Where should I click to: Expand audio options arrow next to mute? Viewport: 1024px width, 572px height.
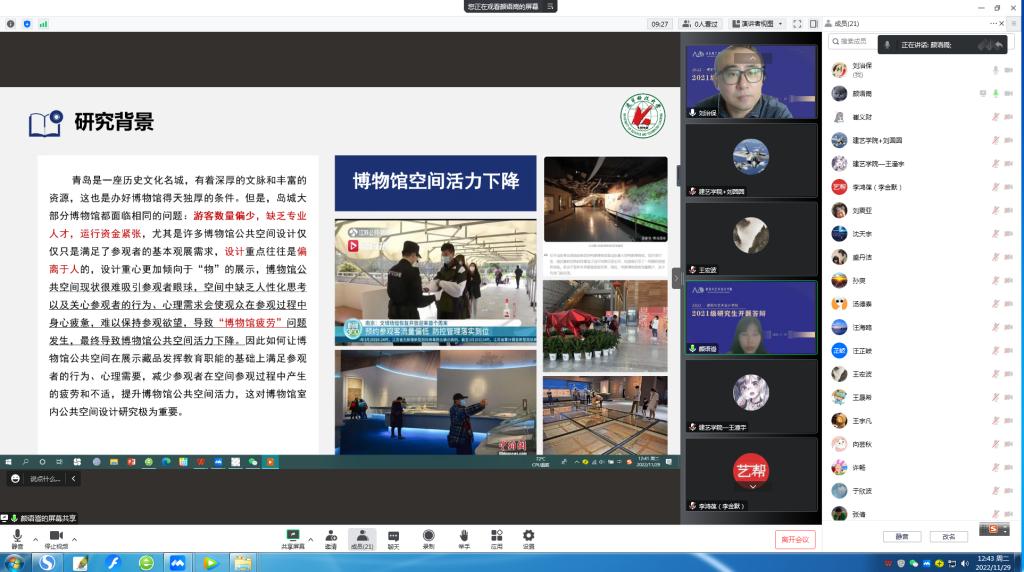pyautogui.click(x=35, y=539)
